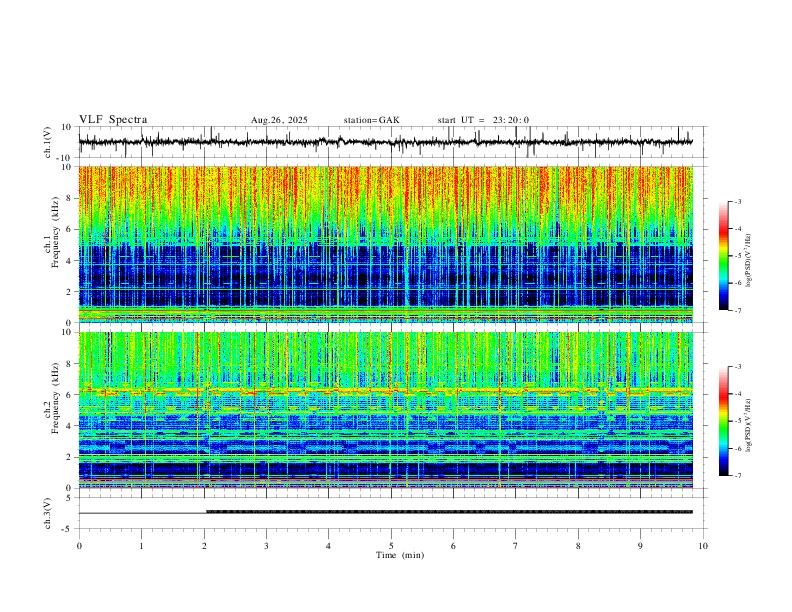This screenshot has width=792, height=612.
Task: Click time axis tick label "7"
Action: click(516, 546)
